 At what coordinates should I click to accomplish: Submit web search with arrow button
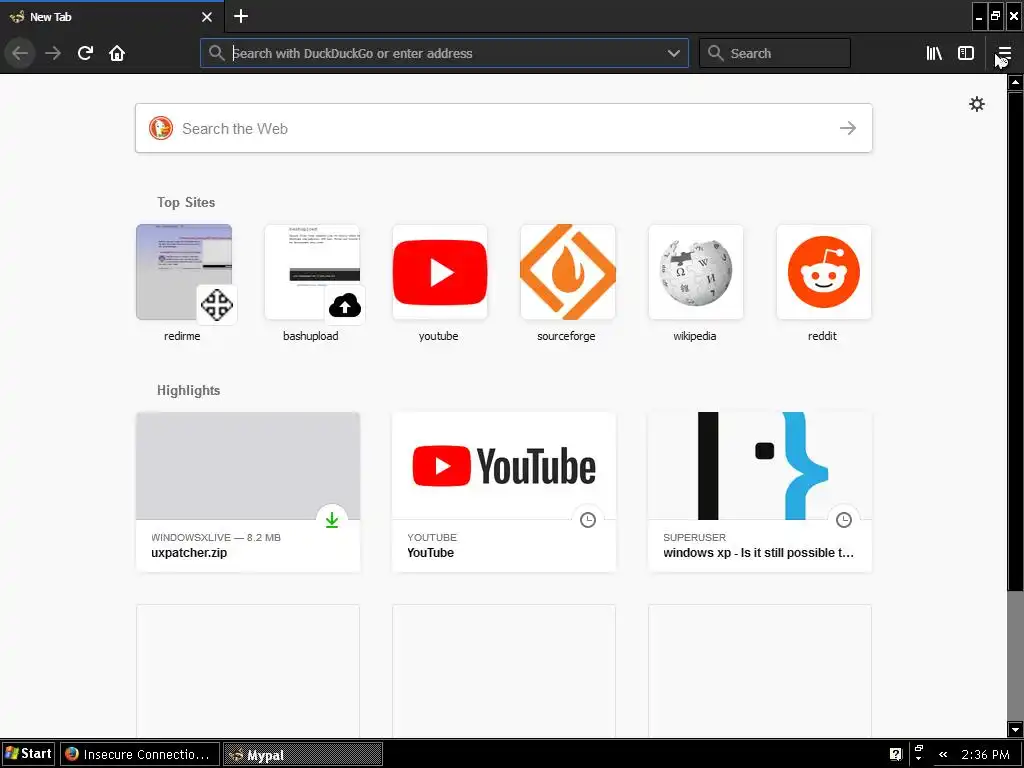[x=848, y=128]
